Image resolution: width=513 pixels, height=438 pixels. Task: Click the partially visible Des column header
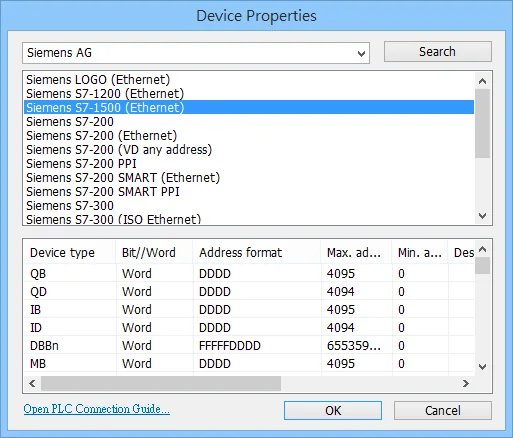[x=462, y=252]
